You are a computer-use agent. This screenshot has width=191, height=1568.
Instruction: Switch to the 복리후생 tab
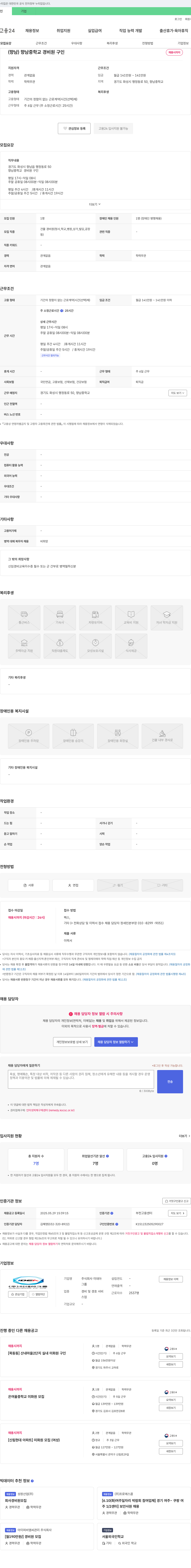click(x=112, y=43)
